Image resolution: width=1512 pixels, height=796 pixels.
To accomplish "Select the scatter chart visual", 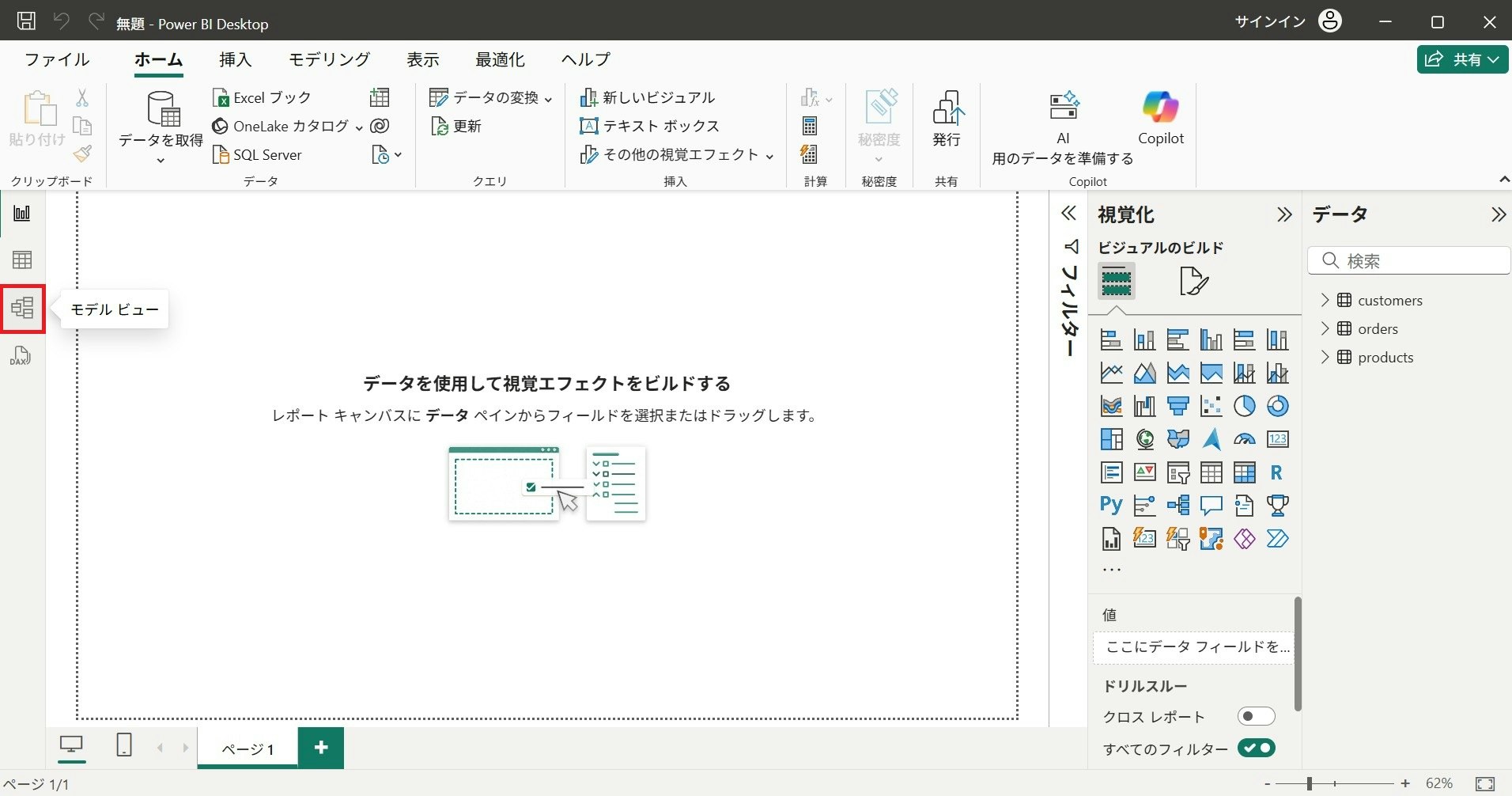I will tap(1211, 406).
